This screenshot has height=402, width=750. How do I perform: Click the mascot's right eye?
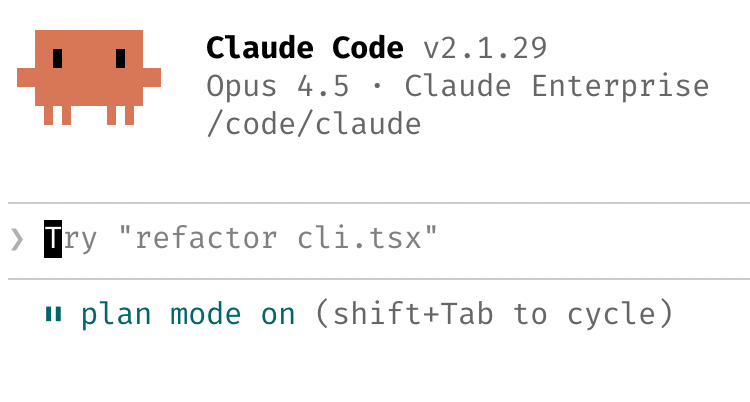pos(121,59)
